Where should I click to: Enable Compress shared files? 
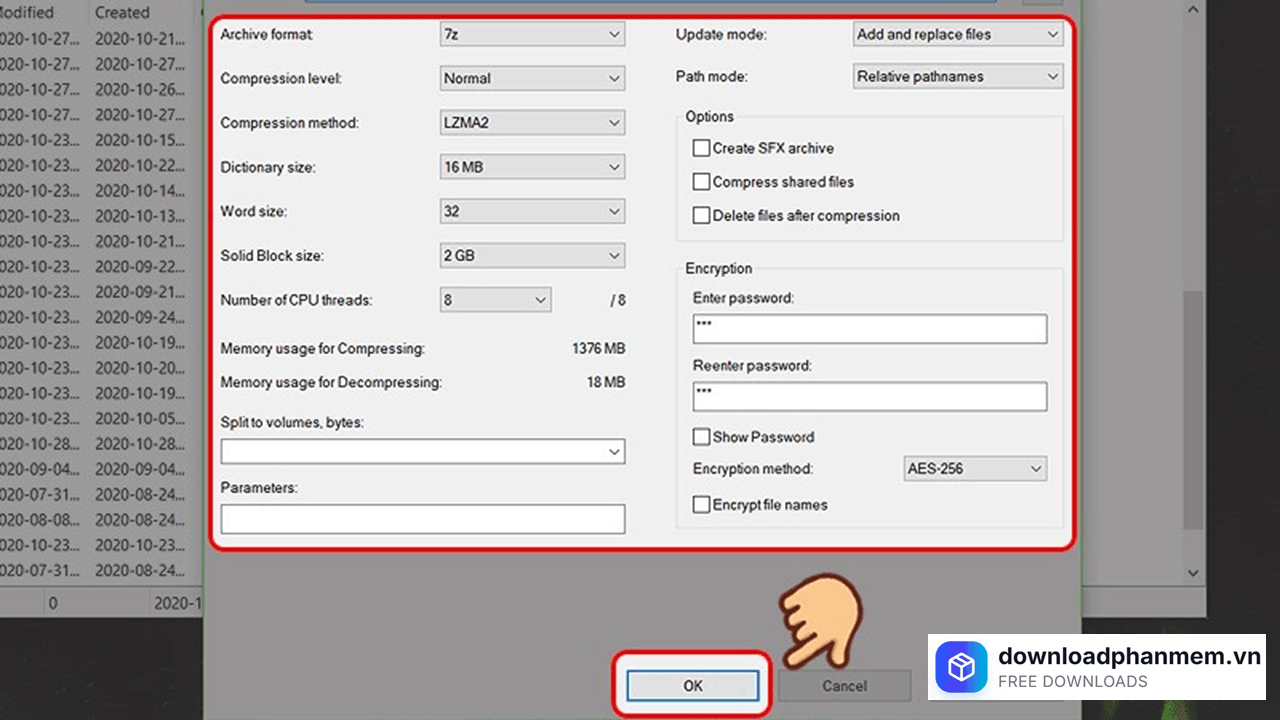click(x=701, y=181)
